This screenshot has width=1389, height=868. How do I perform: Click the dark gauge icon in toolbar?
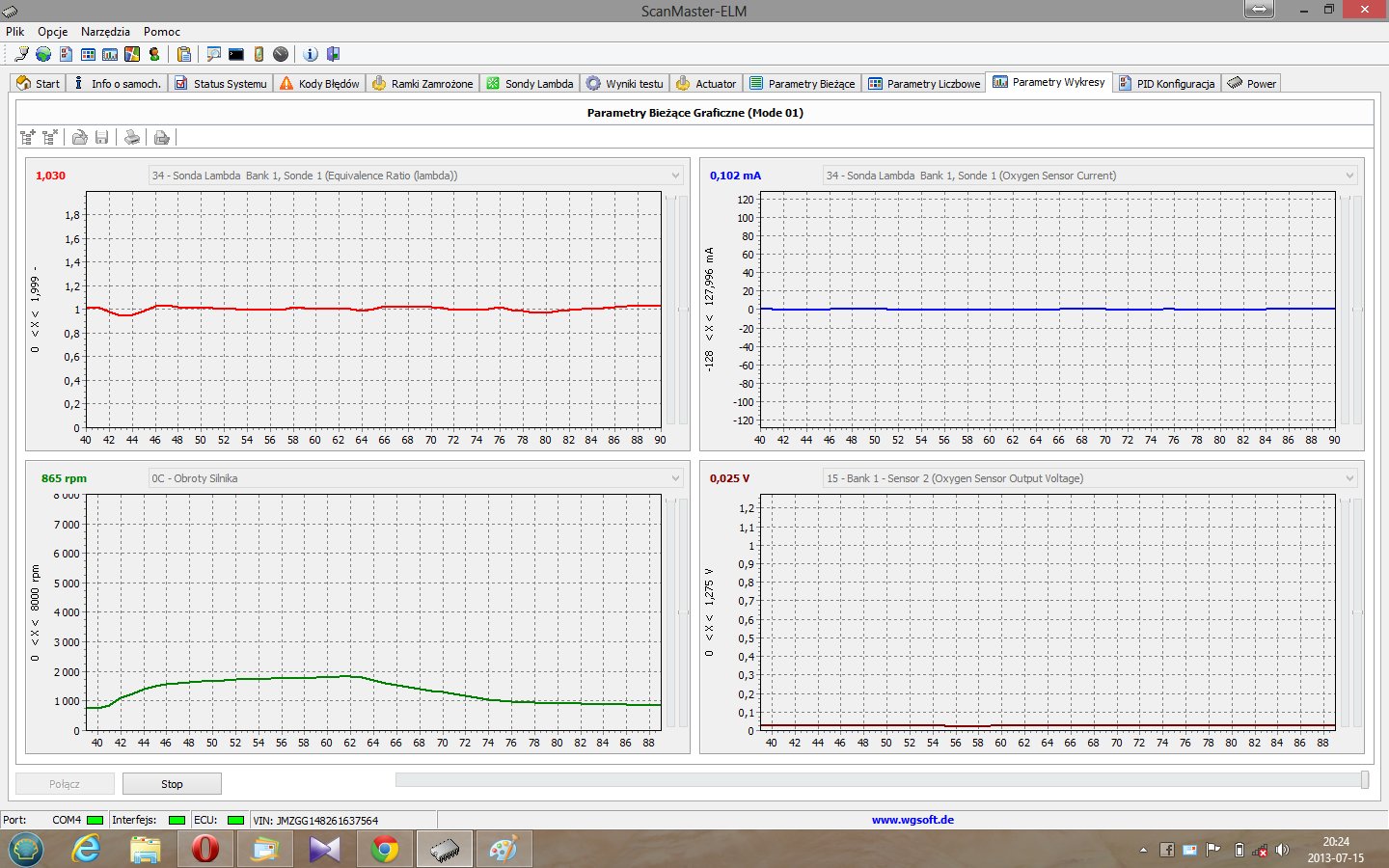point(281,54)
